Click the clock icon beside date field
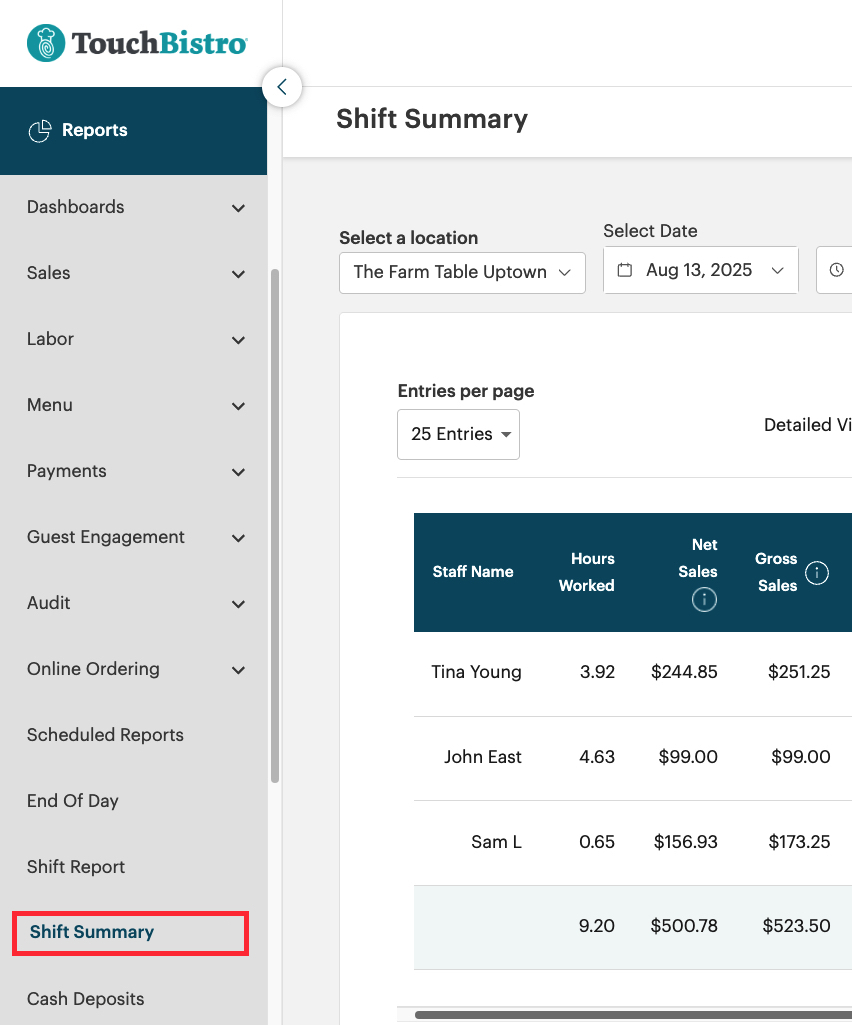 837,271
